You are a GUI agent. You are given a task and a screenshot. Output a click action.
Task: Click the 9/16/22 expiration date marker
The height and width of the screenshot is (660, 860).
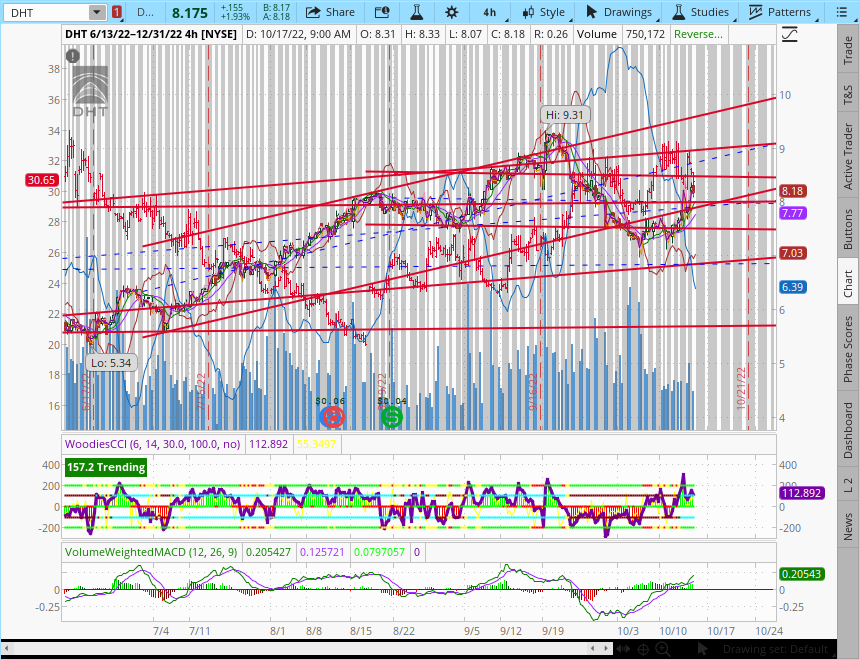click(x=533, y=392)
